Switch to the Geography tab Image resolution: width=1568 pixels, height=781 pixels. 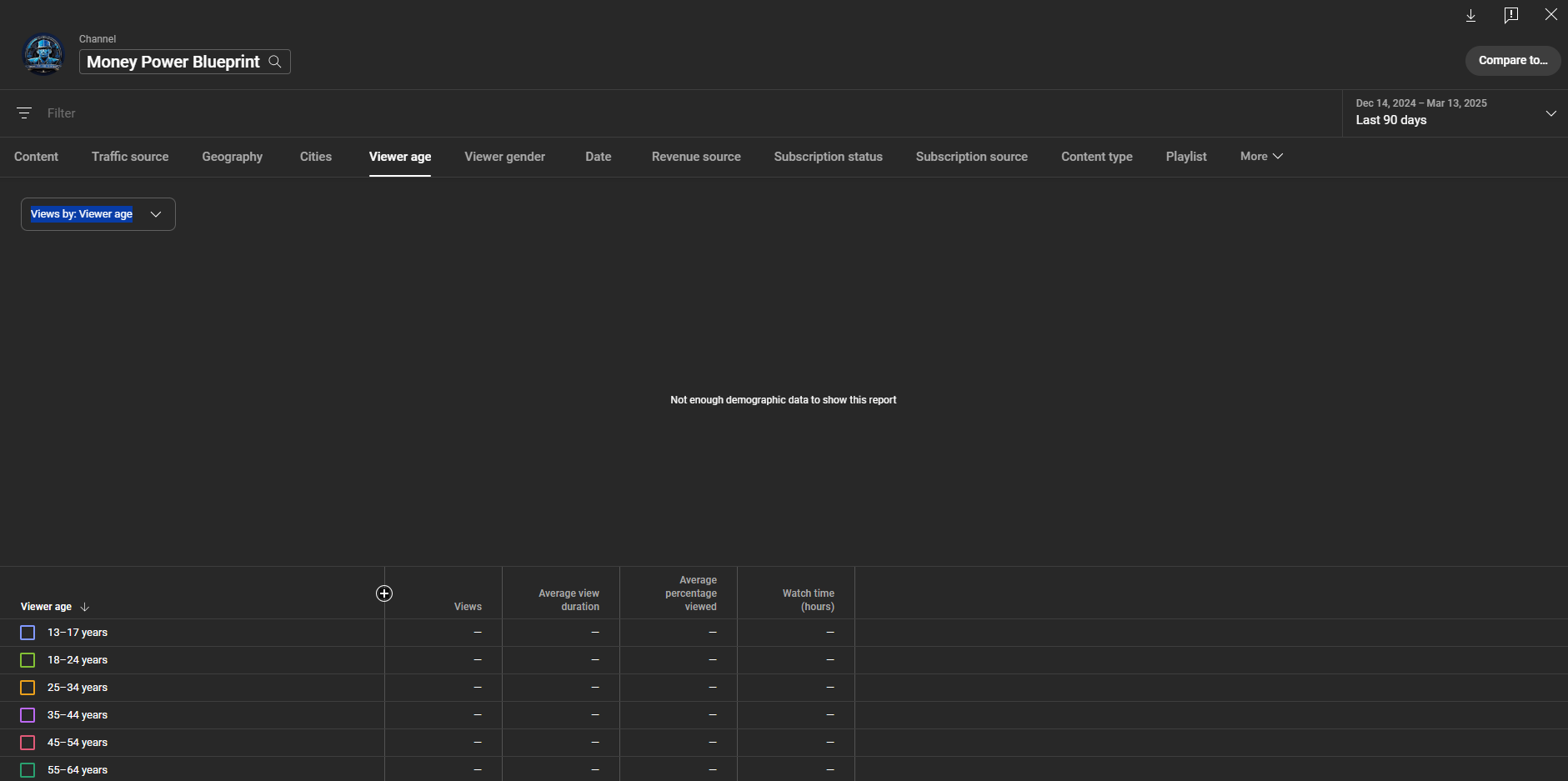click(x=232, y=157)
